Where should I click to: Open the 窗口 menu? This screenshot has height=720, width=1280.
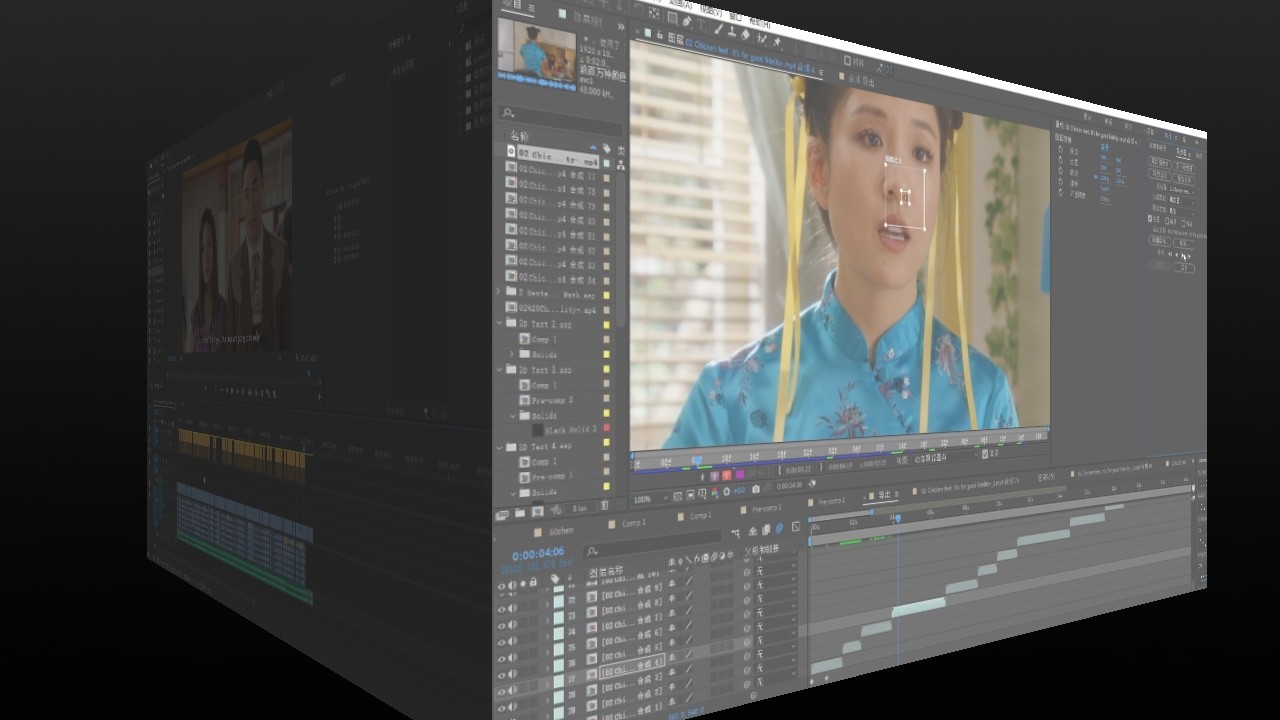point(736,16)
